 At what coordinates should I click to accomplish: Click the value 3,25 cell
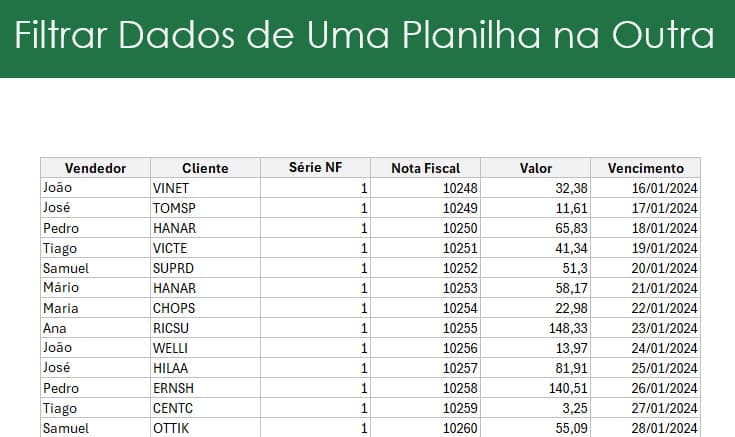click(x=536, y=408)
